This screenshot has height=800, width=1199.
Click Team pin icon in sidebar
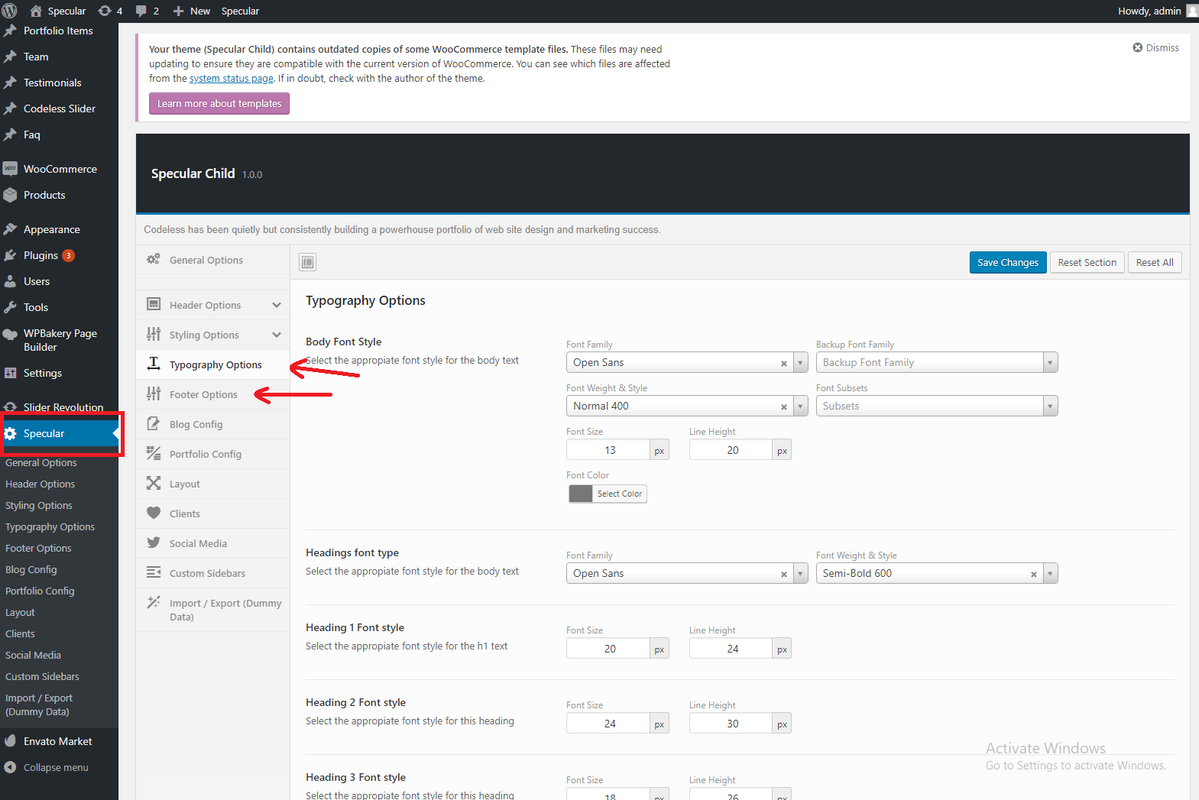[10, 57]
